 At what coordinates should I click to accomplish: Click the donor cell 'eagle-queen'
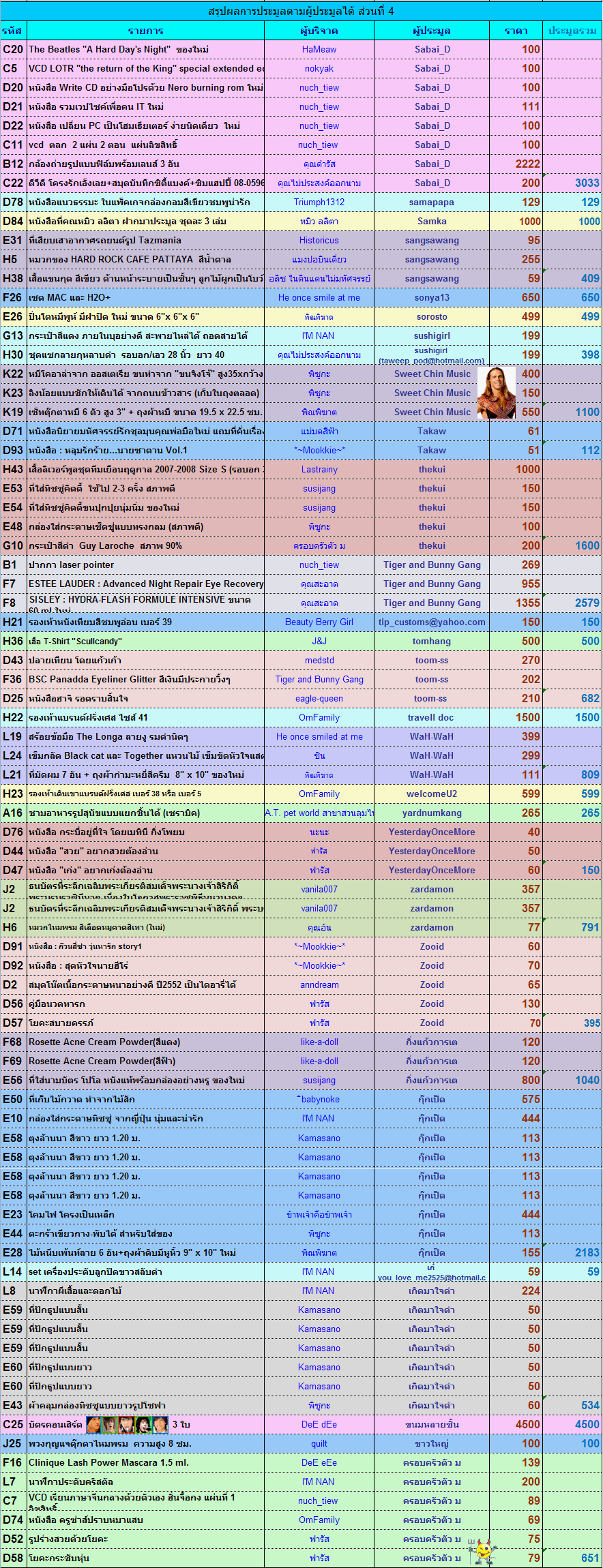pyautogui.click(x=319, y=698)
